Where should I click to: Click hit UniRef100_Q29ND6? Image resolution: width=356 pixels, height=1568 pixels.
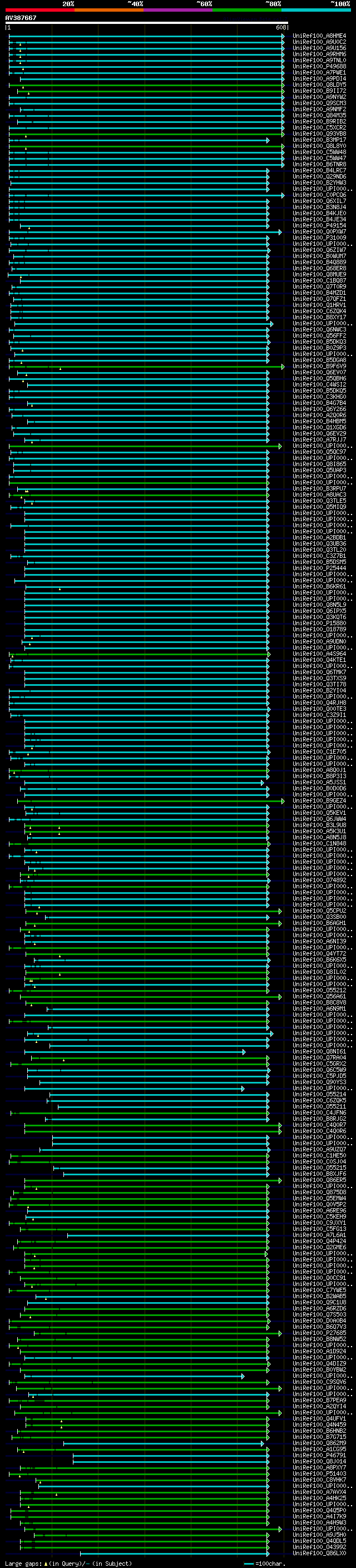pos(319,176)
